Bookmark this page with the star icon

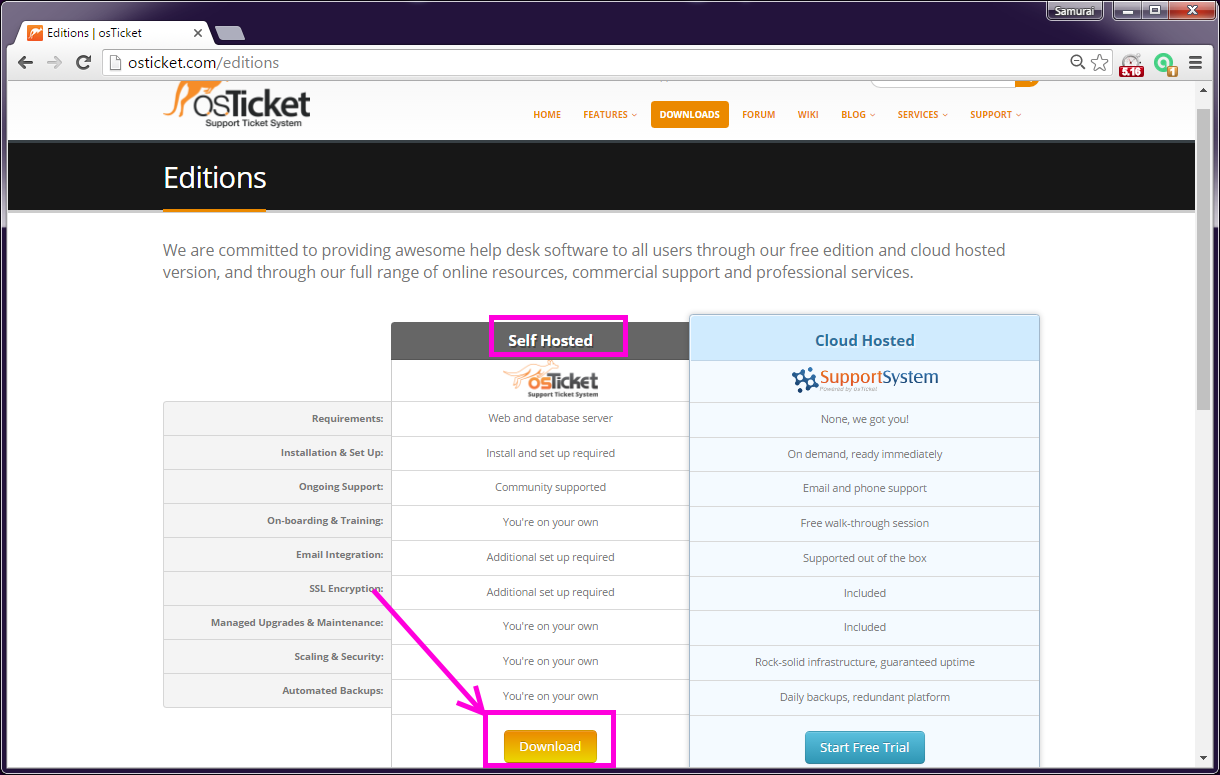tap(1100, 62)
